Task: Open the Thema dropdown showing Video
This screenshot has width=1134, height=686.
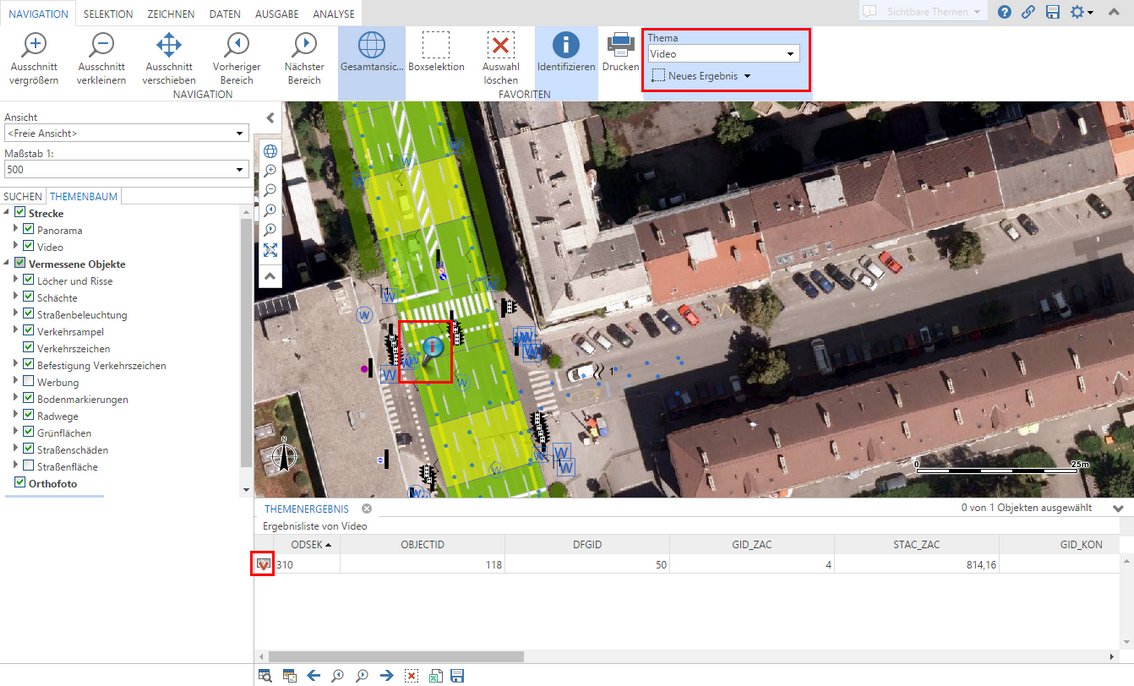Action: pyautogui.click(x=722, y=54)
